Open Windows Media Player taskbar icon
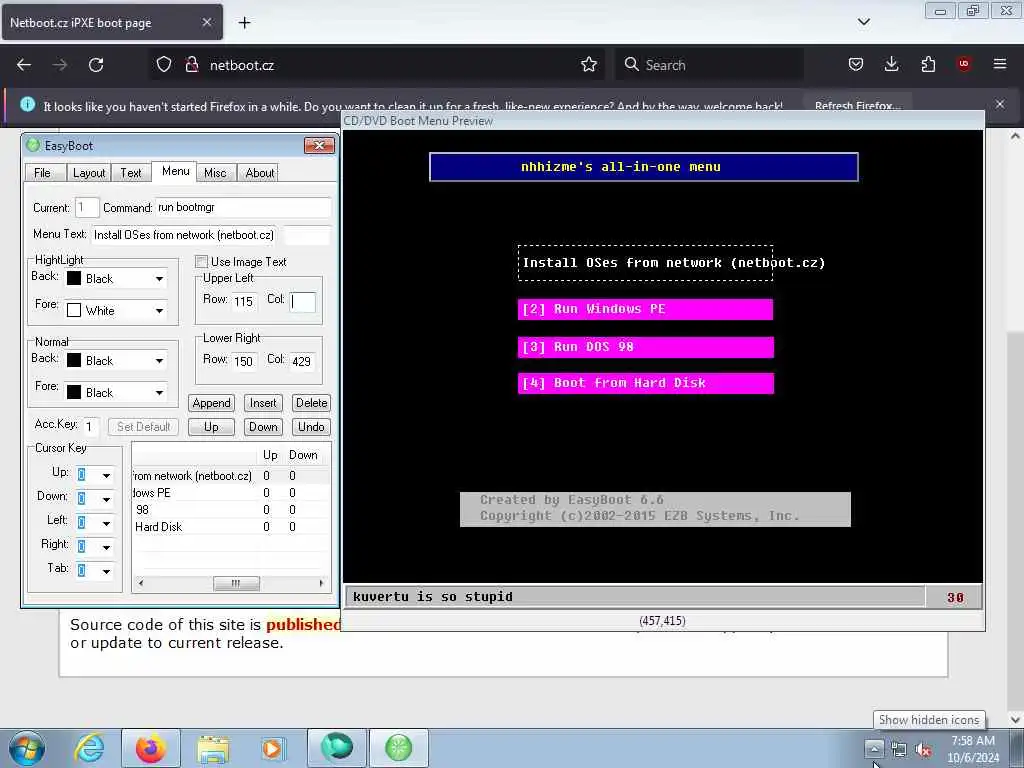Screen dimensions: 1024x768 click(x=273, y=748)
